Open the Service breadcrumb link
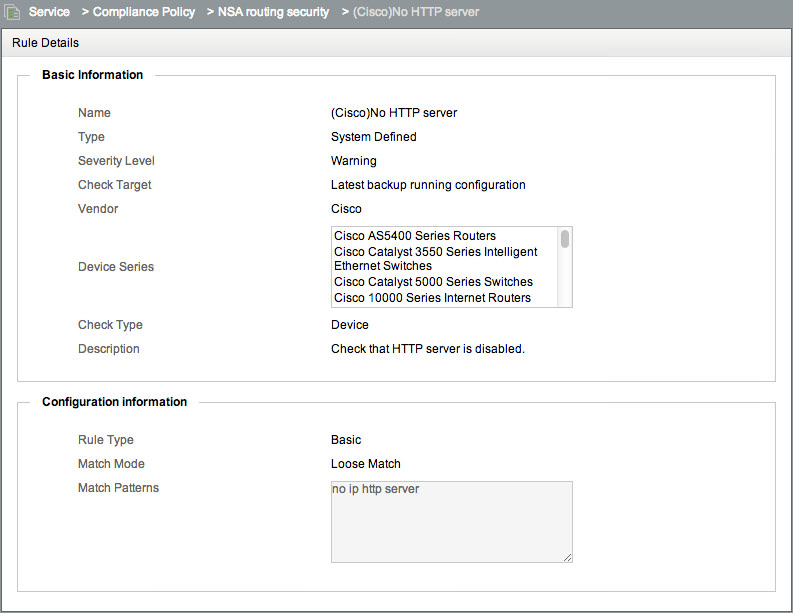 tap(49, 12)
